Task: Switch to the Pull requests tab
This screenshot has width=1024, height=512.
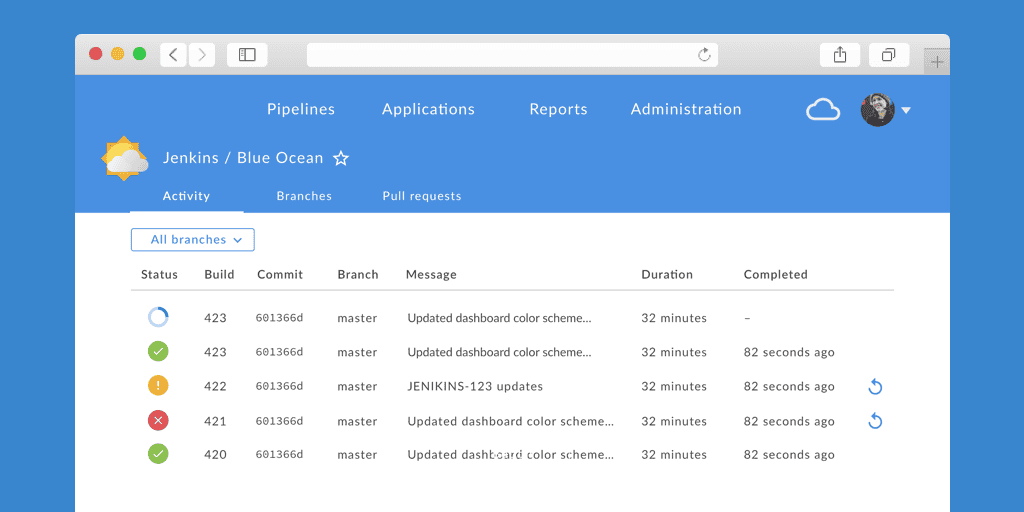Action: pyautogui.click(x=422, y=196)
